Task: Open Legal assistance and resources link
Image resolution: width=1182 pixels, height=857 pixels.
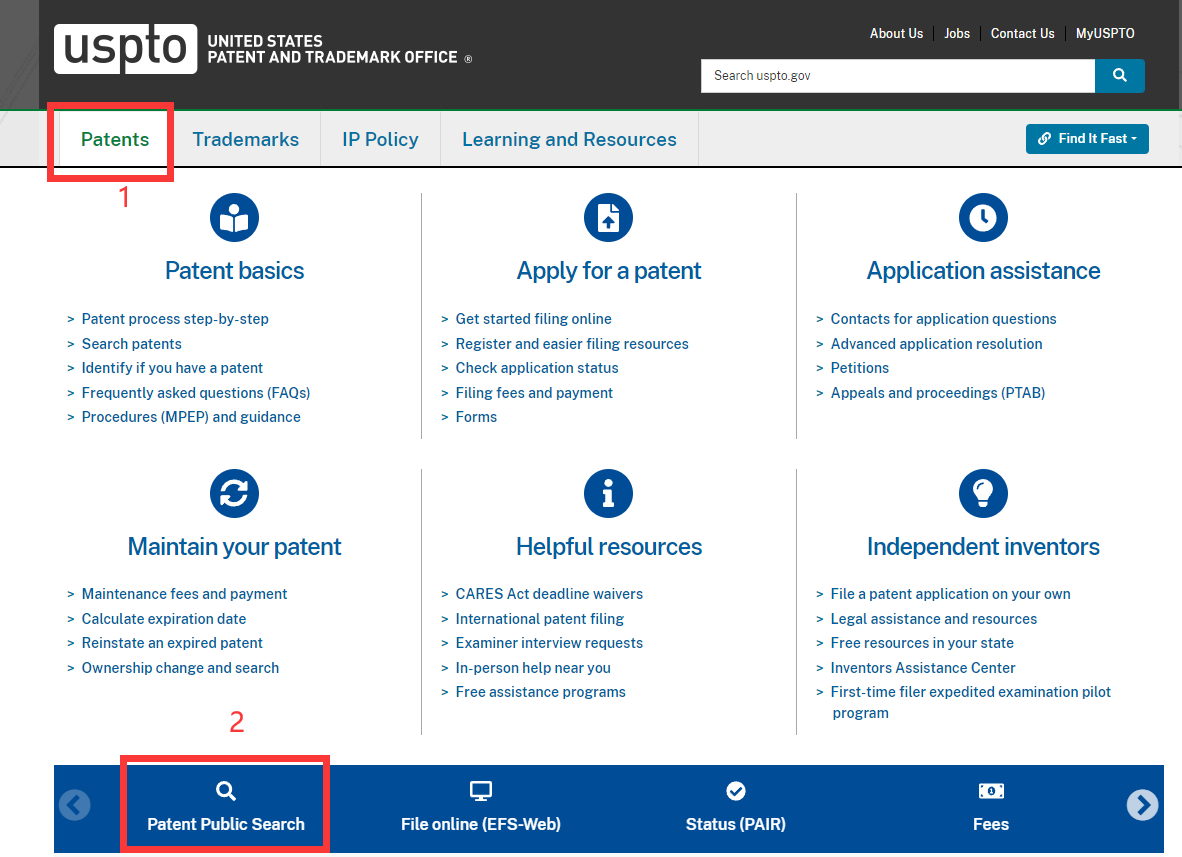Action: [934, 619]
